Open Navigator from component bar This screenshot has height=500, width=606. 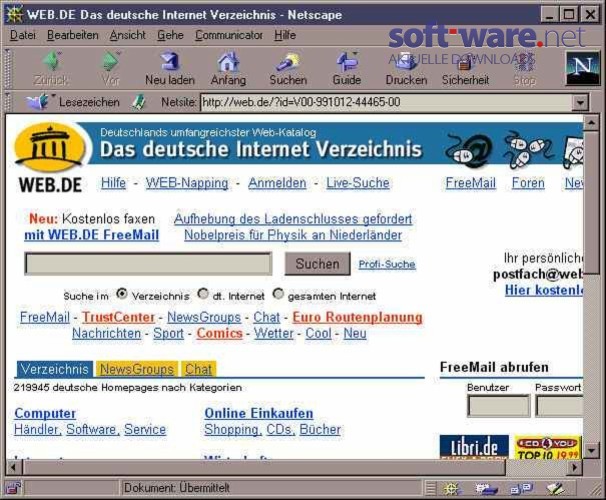(x=451, y=489)
